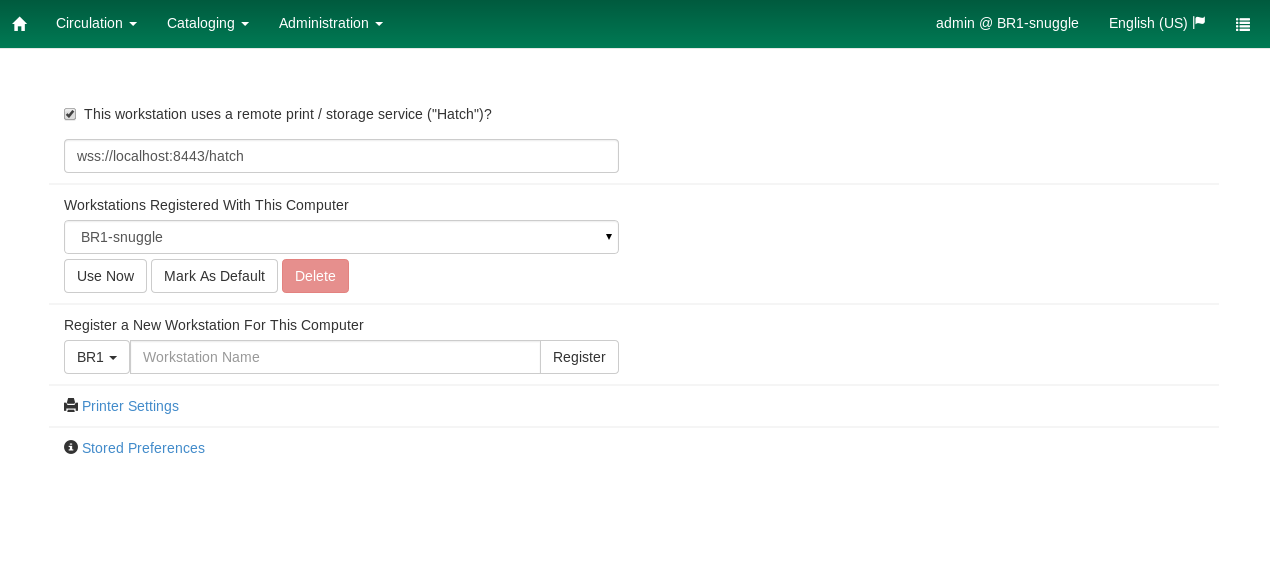The width and height of the screenshot is (1270, 588).
Task: Open the list menu icon at top right
Action: coord(1242,24)
